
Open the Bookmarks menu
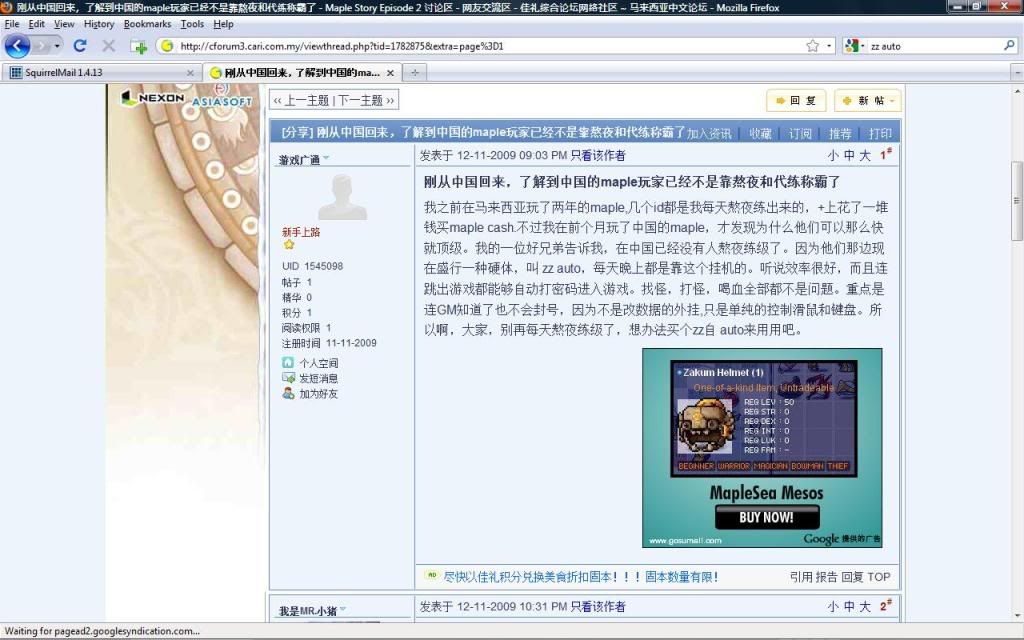coord(147,24)
